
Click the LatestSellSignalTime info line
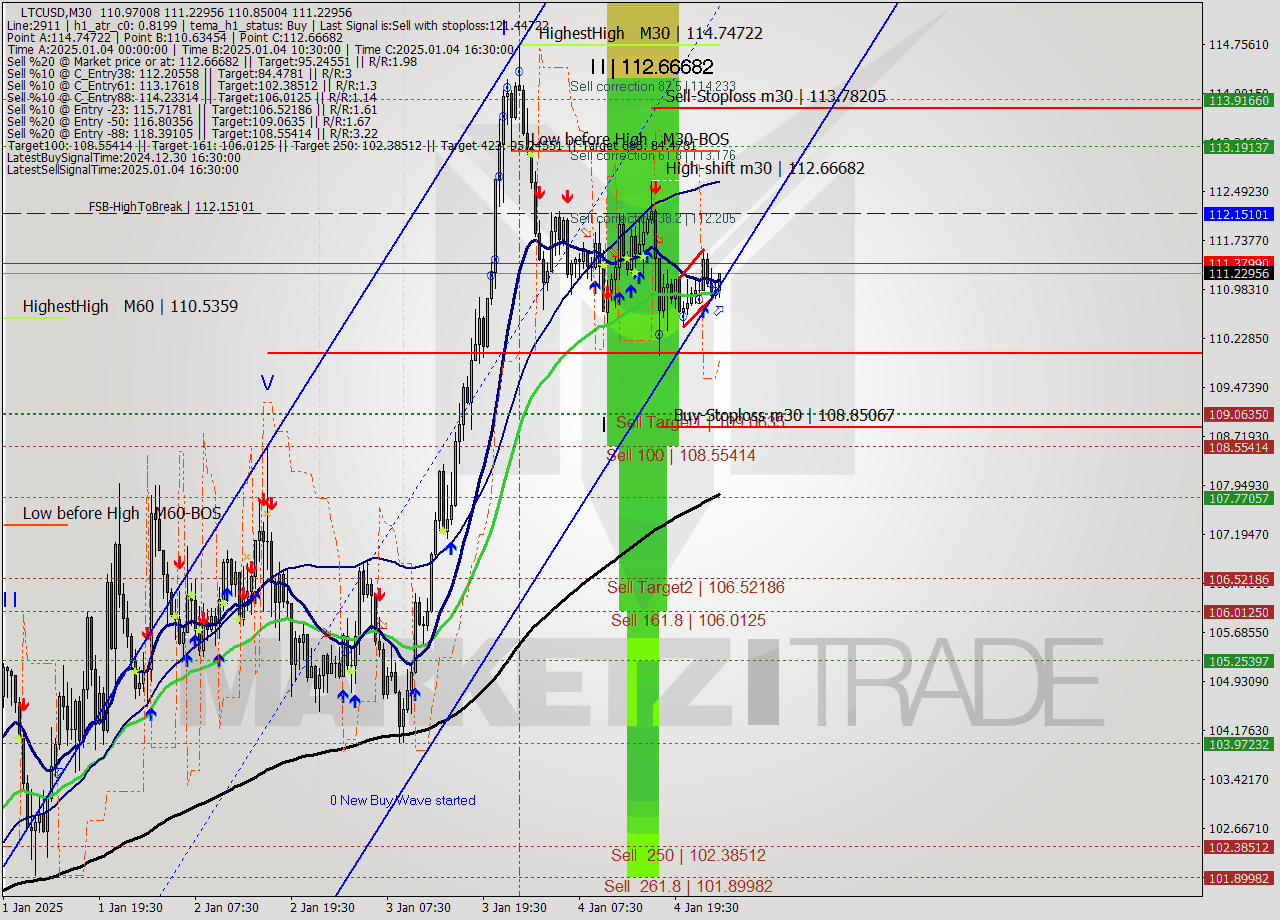(x=122, y=169)
